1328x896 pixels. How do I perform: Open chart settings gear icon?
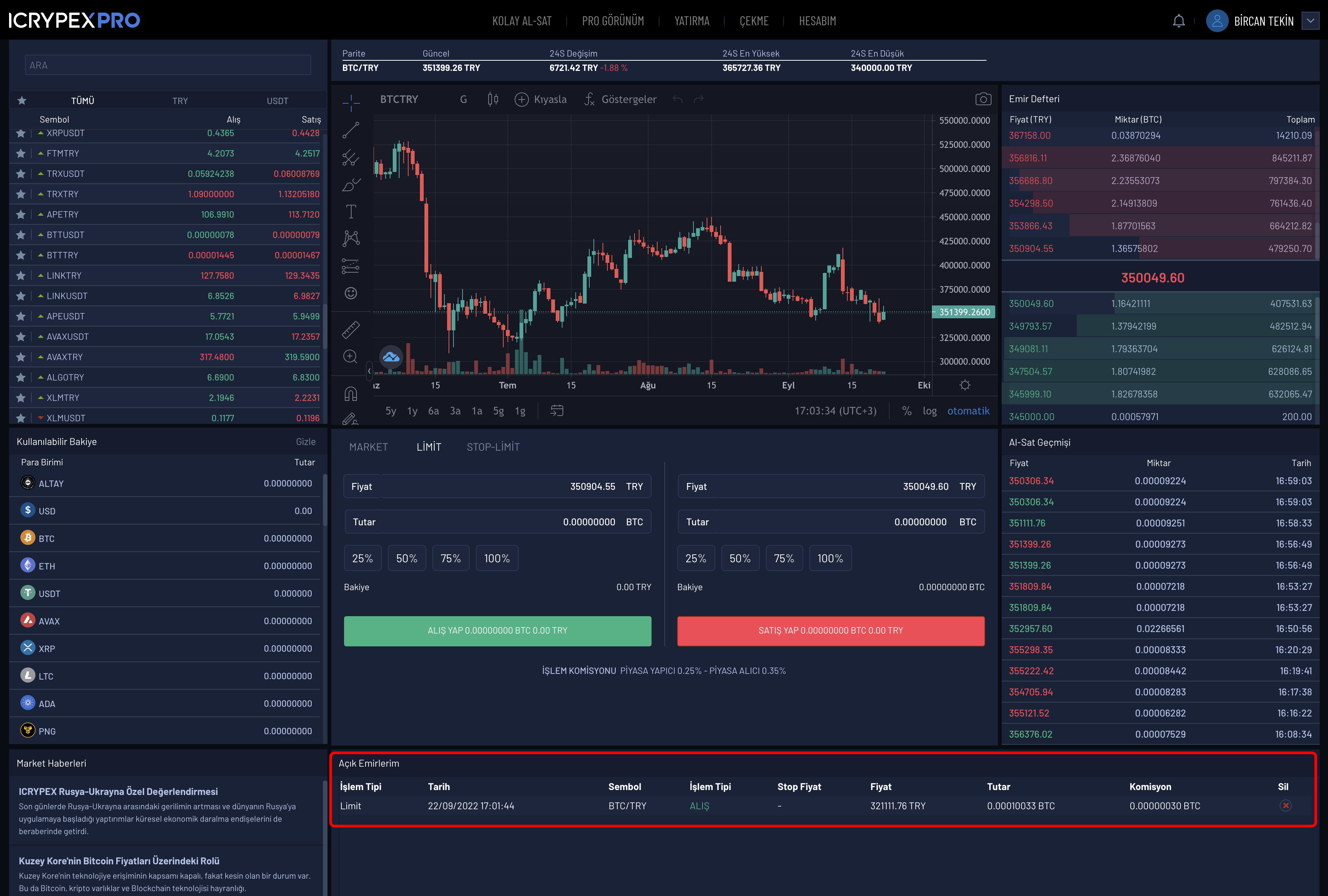point(965,385)
